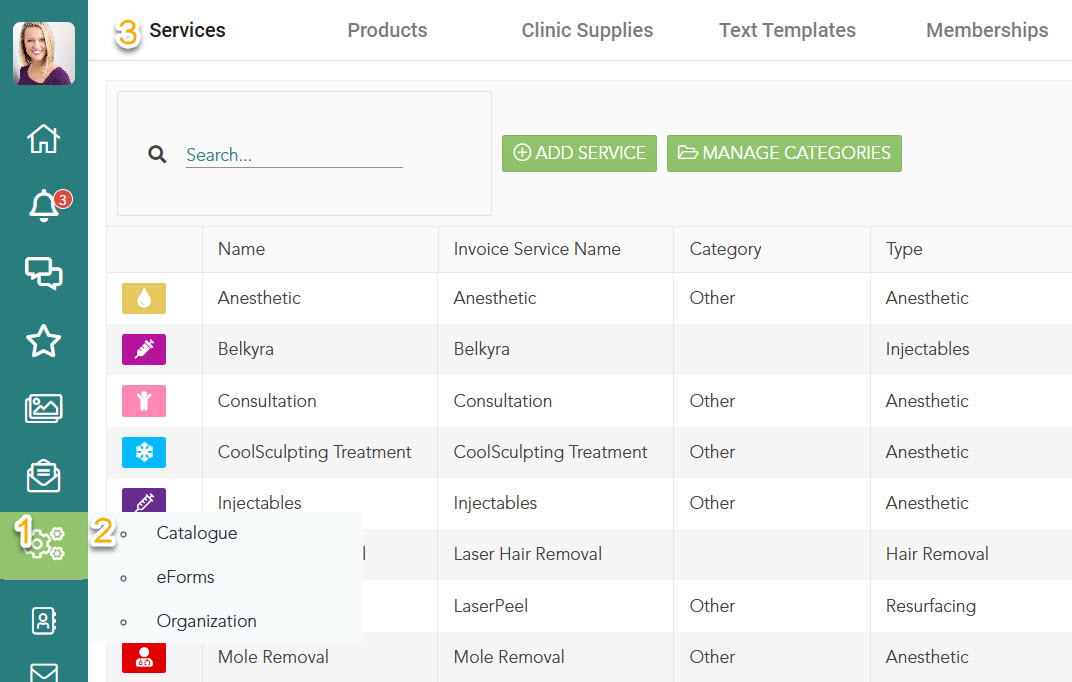Click the Add Service button
This screenshot has width=1072, height=682.
click(x=579, y=153)
